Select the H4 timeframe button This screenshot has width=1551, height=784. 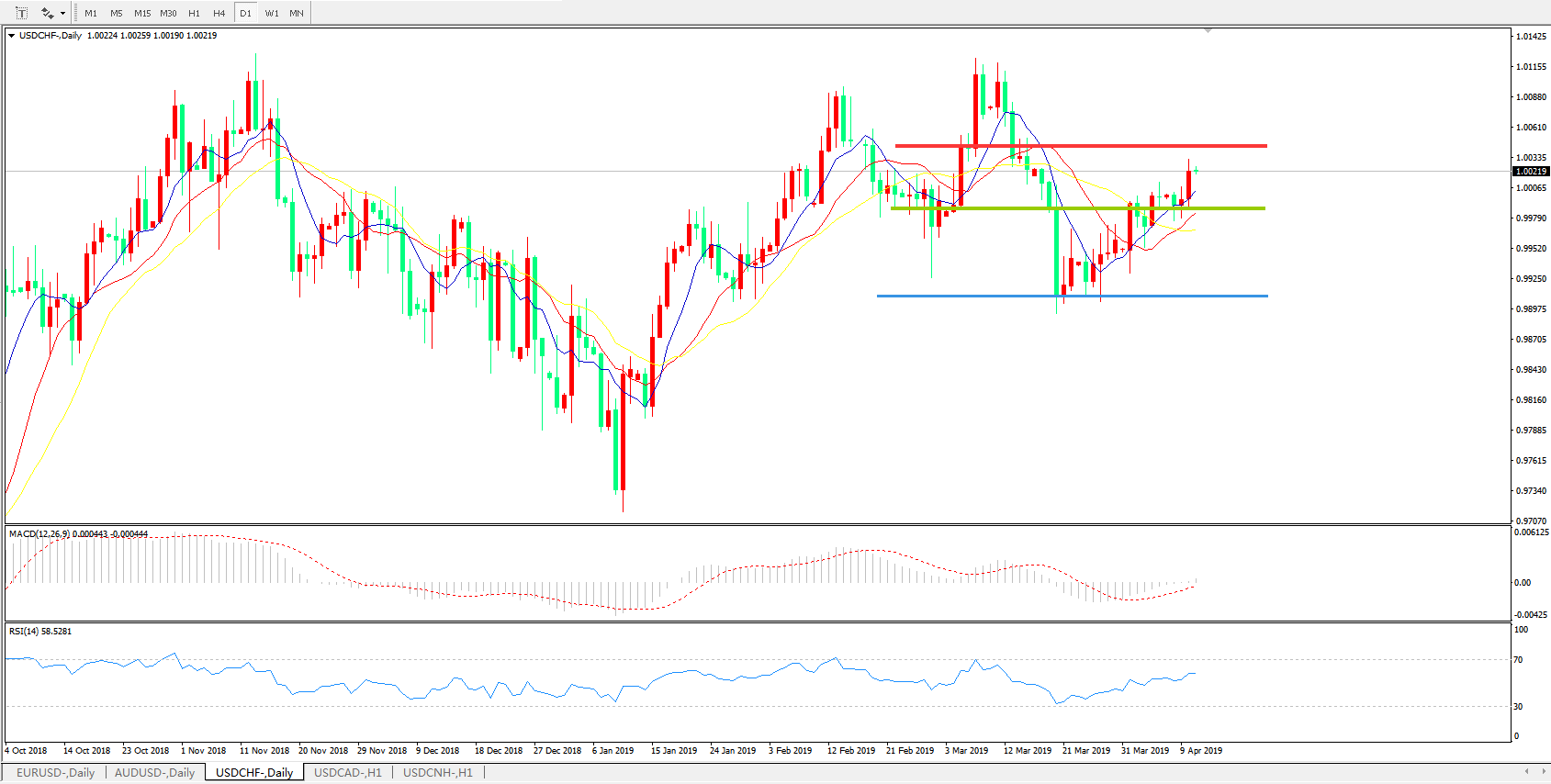219,13
